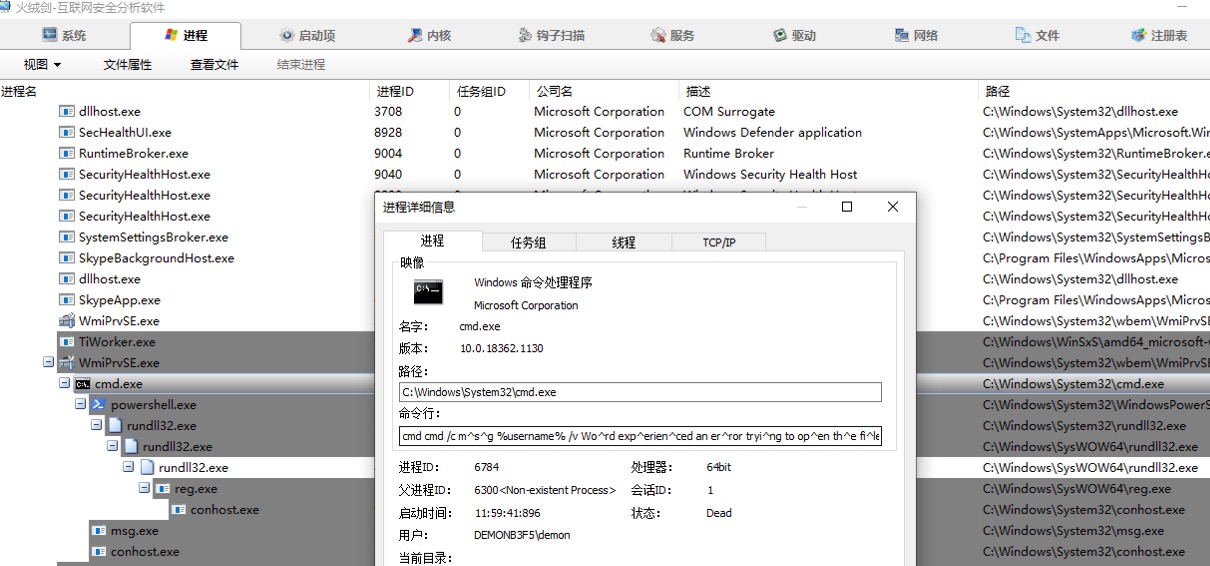The width and height of the screenshot is (1210, 566).
Task: Switch to the 驱动 drivers tab
Action: point(795,35)
